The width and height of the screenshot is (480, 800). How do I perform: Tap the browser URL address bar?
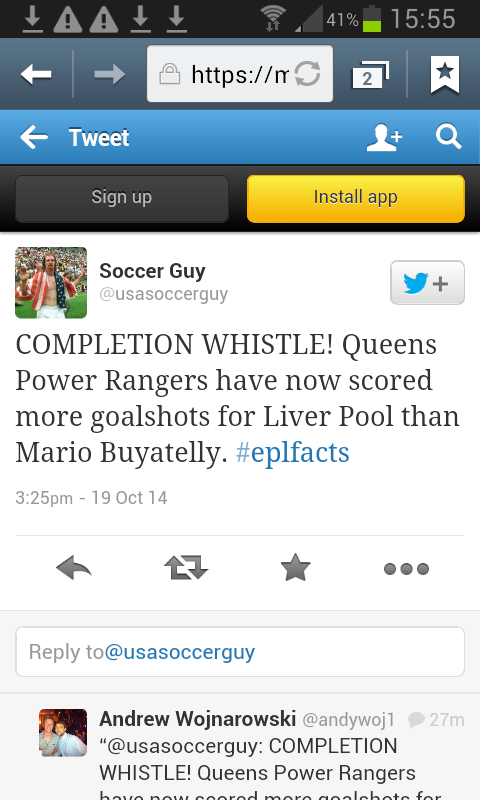(x=240, y=74)
